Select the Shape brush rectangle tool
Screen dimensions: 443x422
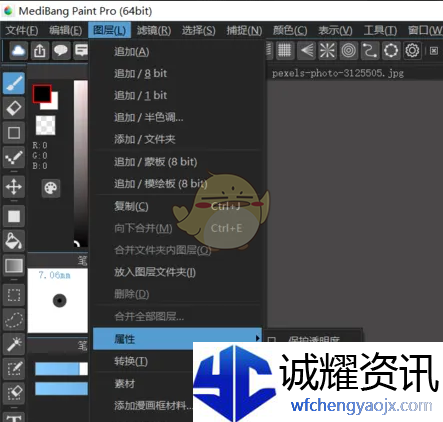[14, 133]
